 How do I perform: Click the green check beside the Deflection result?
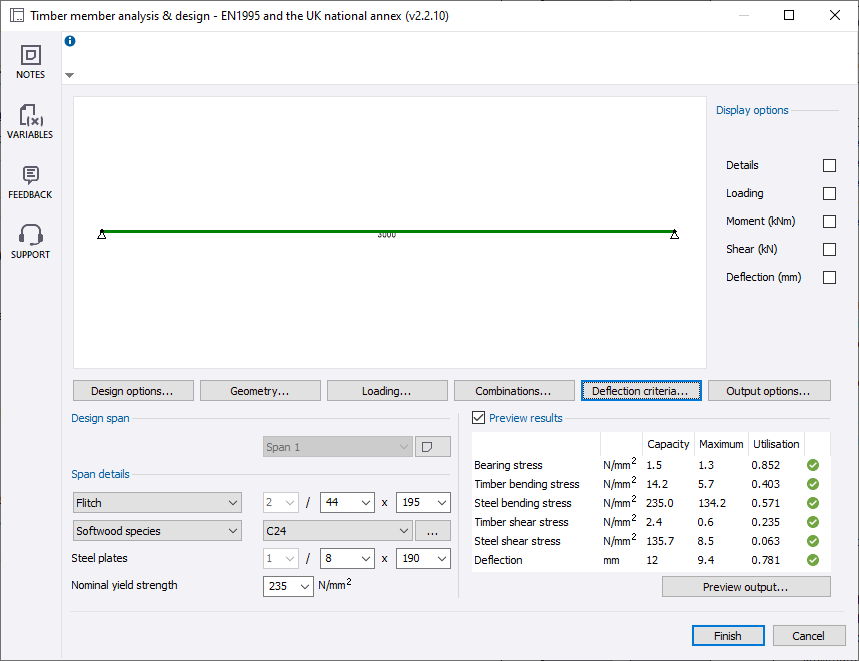click(x=812, y=560)
